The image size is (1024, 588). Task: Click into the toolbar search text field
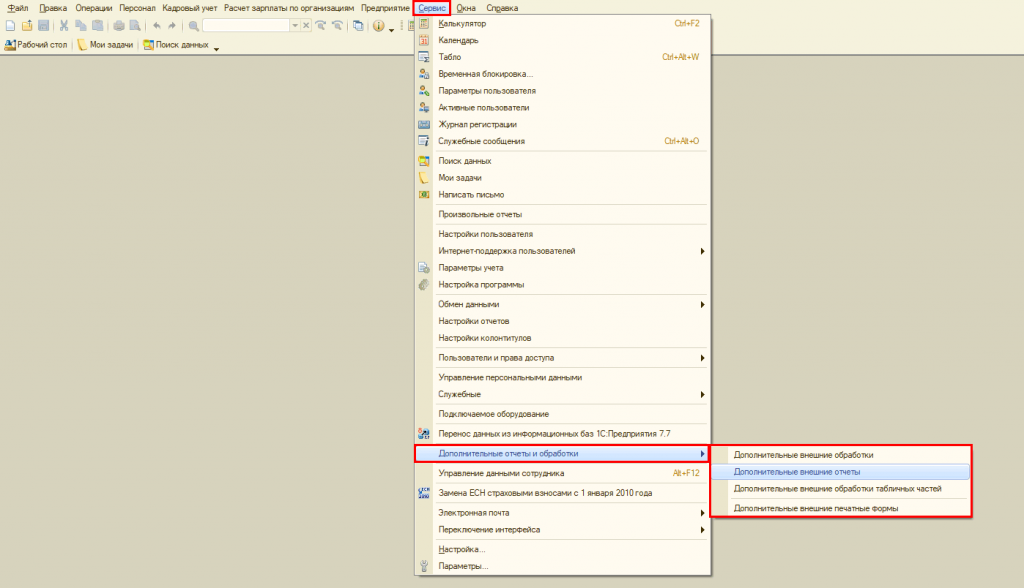click(245, 25)
